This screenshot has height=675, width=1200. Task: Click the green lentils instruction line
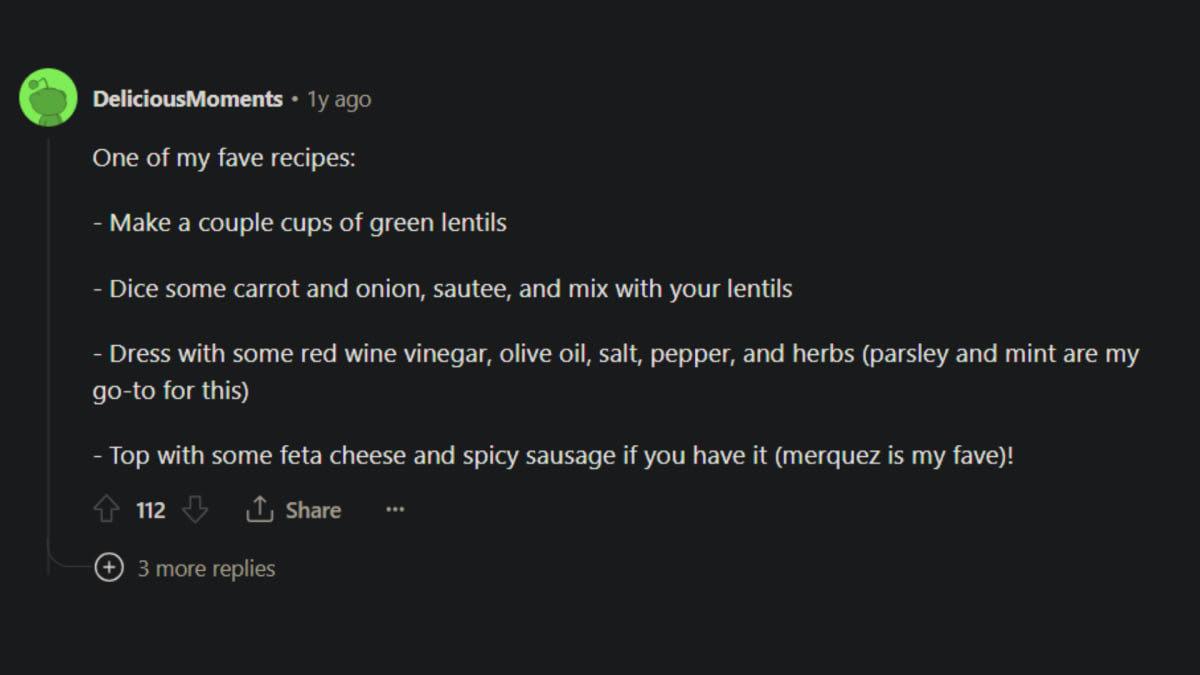coord(300,223)
